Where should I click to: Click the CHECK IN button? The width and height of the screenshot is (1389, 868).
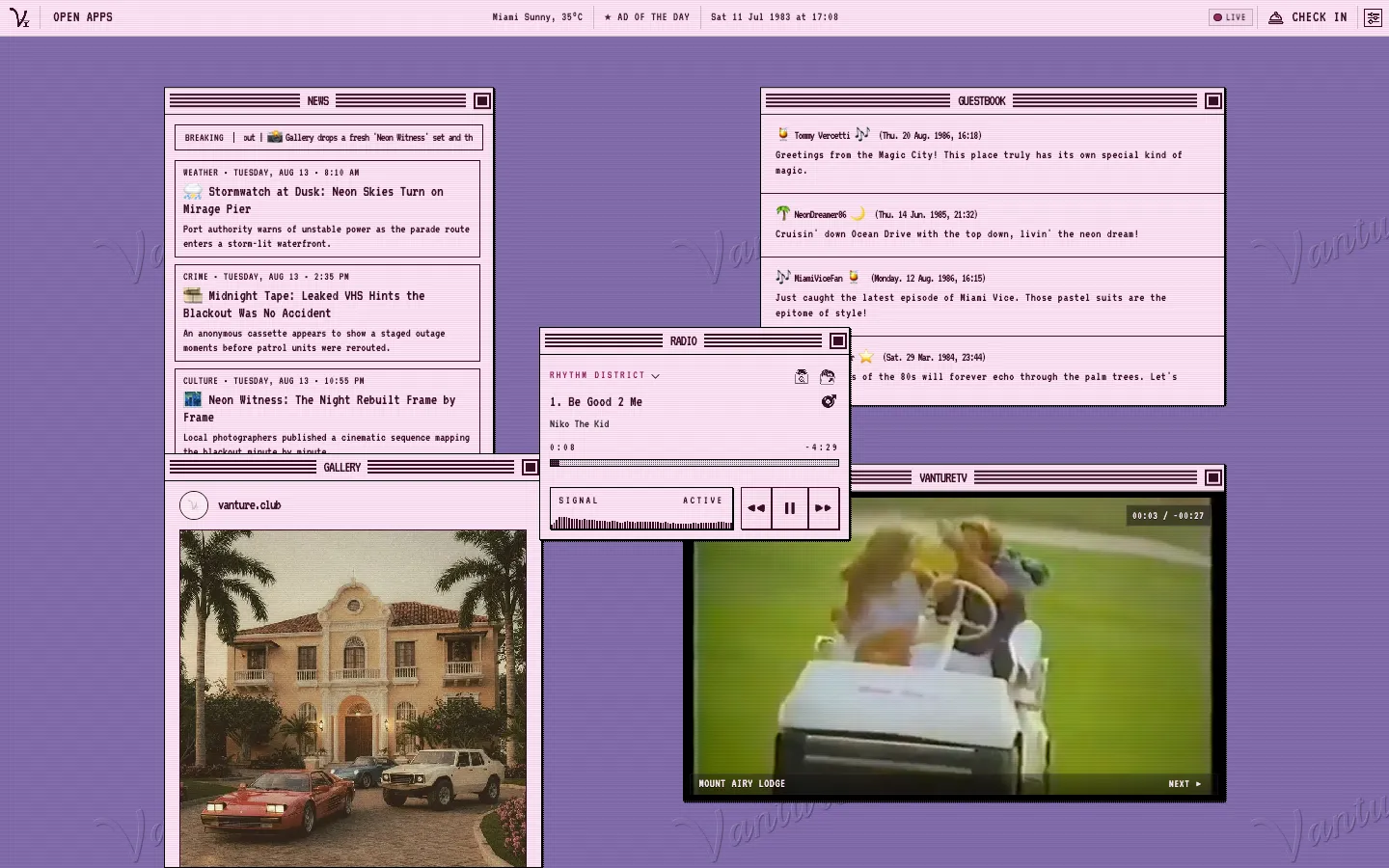1308,17
